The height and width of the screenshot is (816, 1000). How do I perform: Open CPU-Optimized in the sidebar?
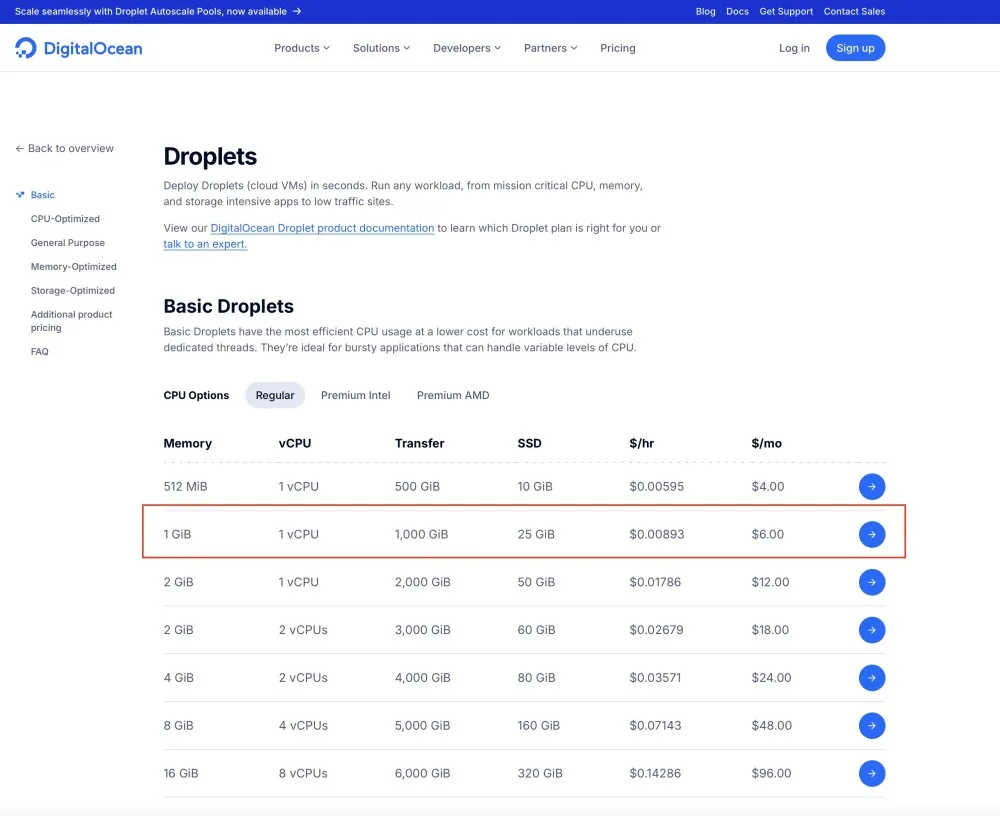65,219
